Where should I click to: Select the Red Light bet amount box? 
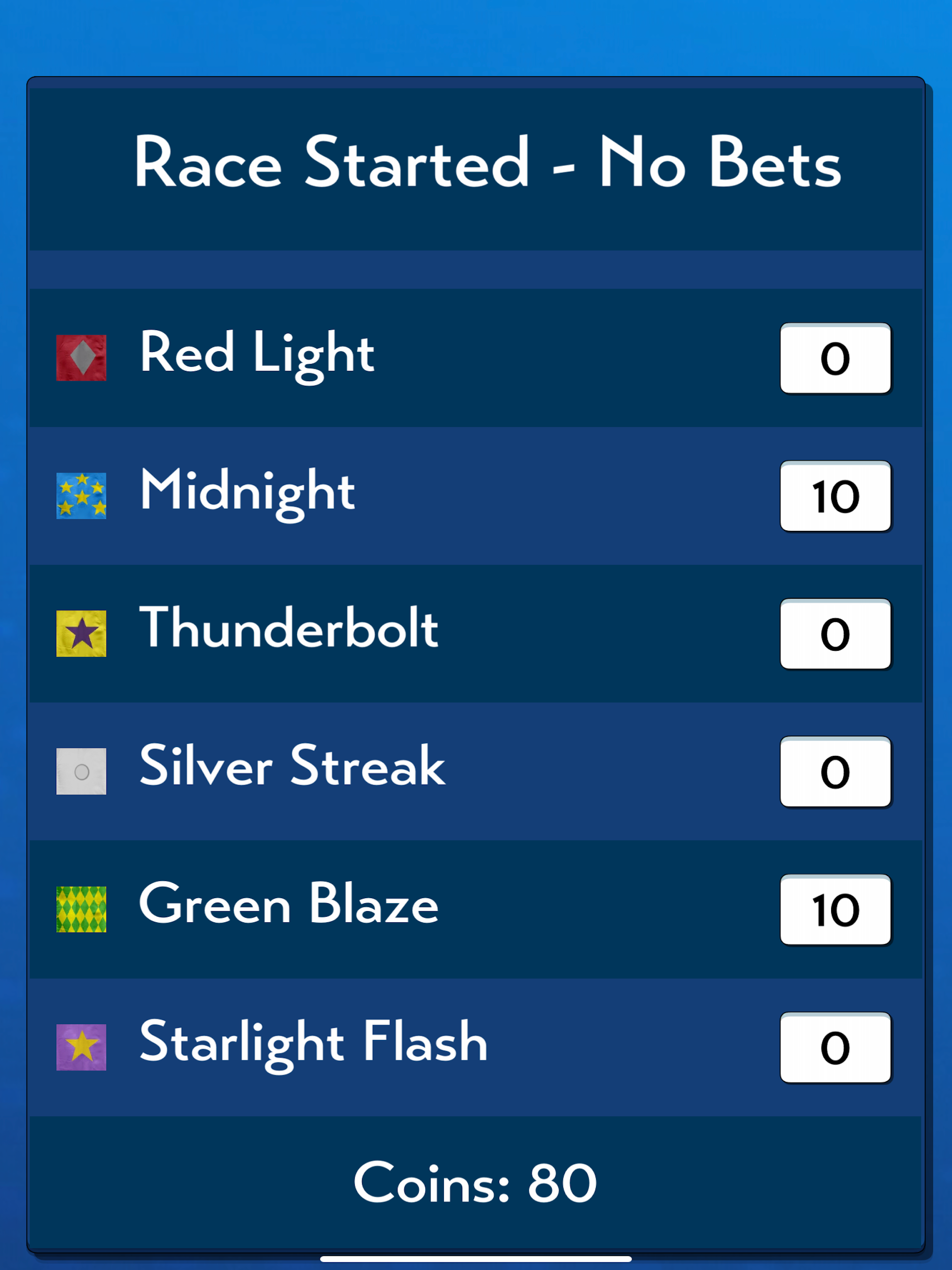[835, 358]
